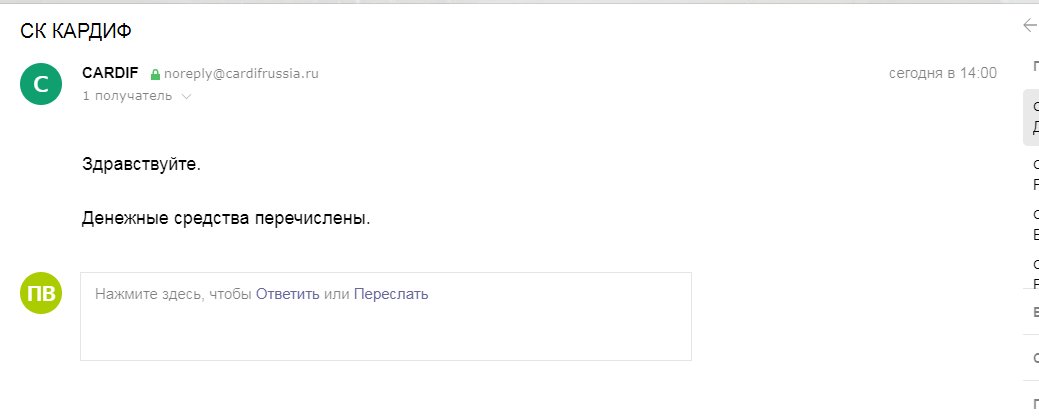Viewport: 1039px width, 420px height.
Task: Click the 'Здравствуйте.' greeting line
Action: 141,164
